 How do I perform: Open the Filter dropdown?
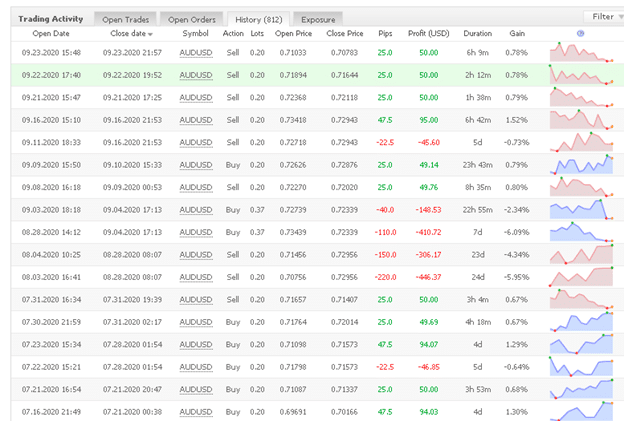602,16
